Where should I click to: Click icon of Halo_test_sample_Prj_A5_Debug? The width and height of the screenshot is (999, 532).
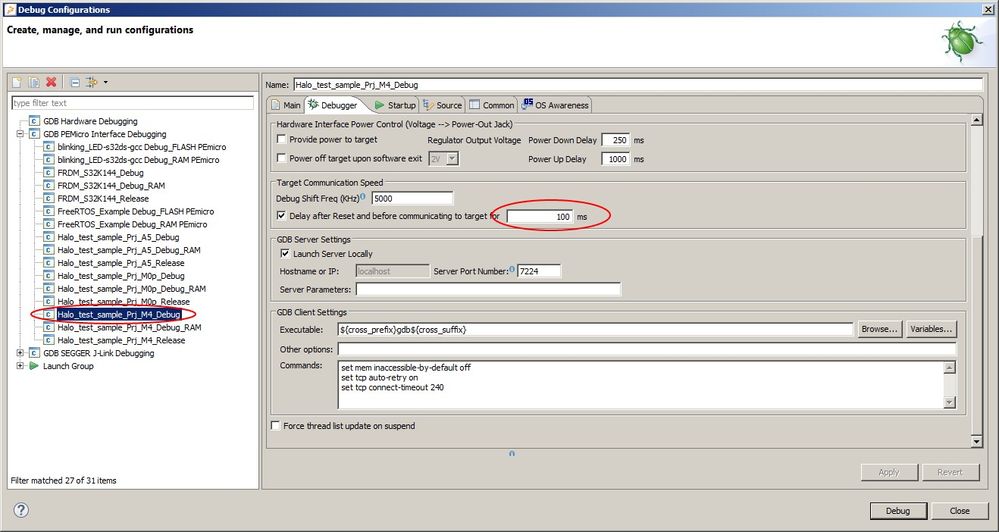pos(48,237)
